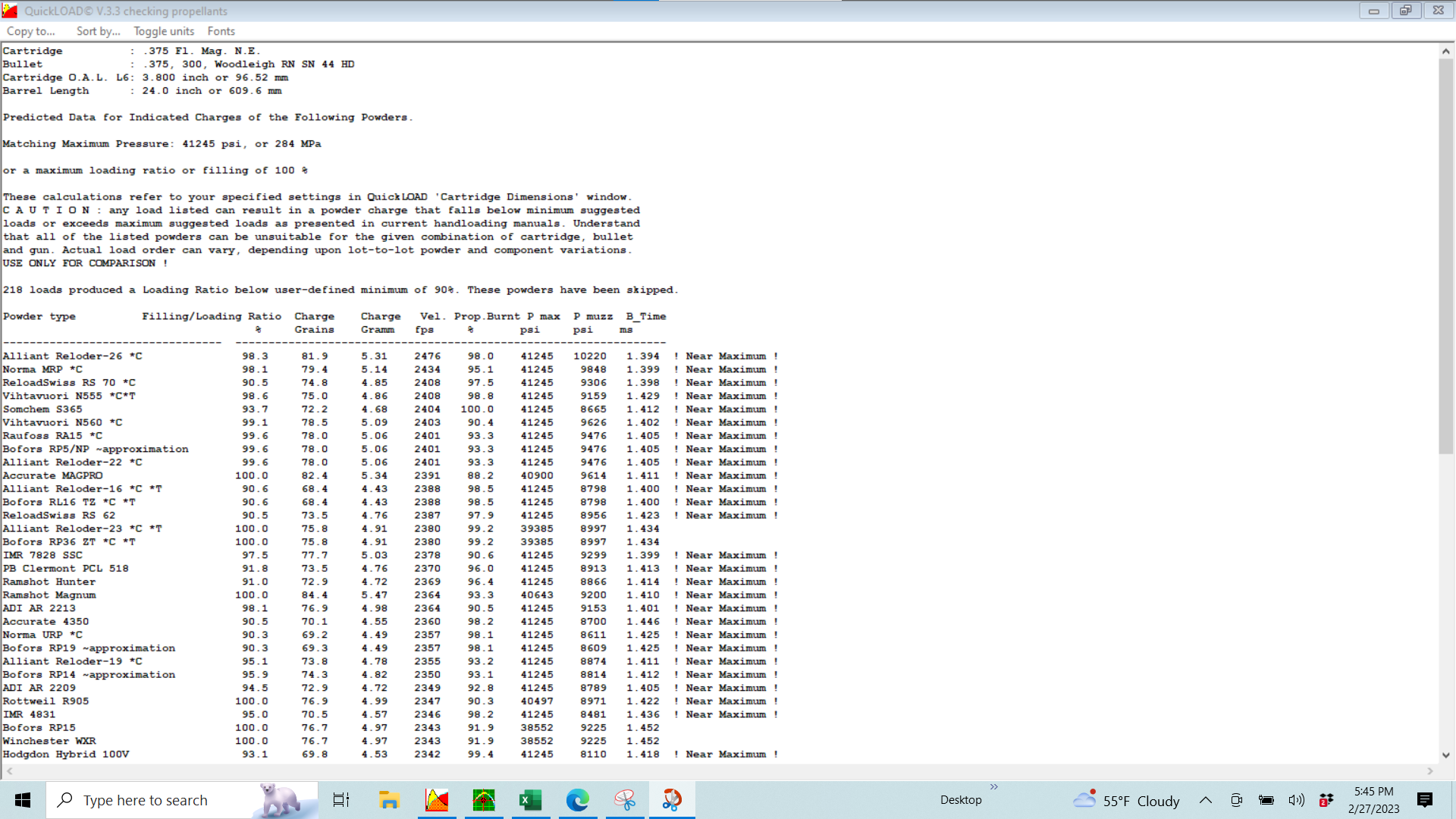Open the 55°F Cloudy weather widget
This screenshot has height=819, width=1456.
point(1127,800)
